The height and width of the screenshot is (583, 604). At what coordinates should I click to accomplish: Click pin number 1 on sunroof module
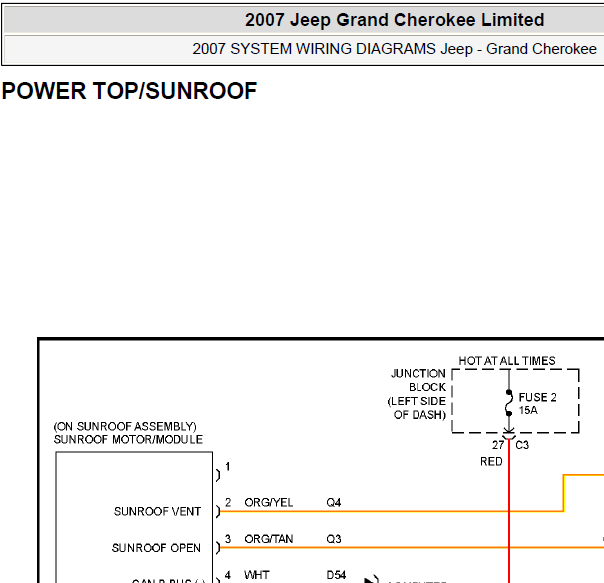[x=228, y=467]
